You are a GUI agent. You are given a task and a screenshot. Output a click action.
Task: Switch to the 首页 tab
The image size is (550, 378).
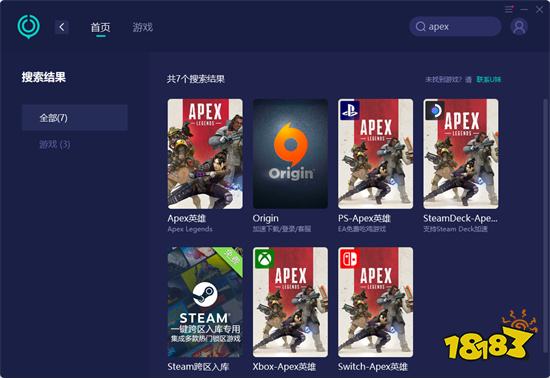(x=101, y=27)
